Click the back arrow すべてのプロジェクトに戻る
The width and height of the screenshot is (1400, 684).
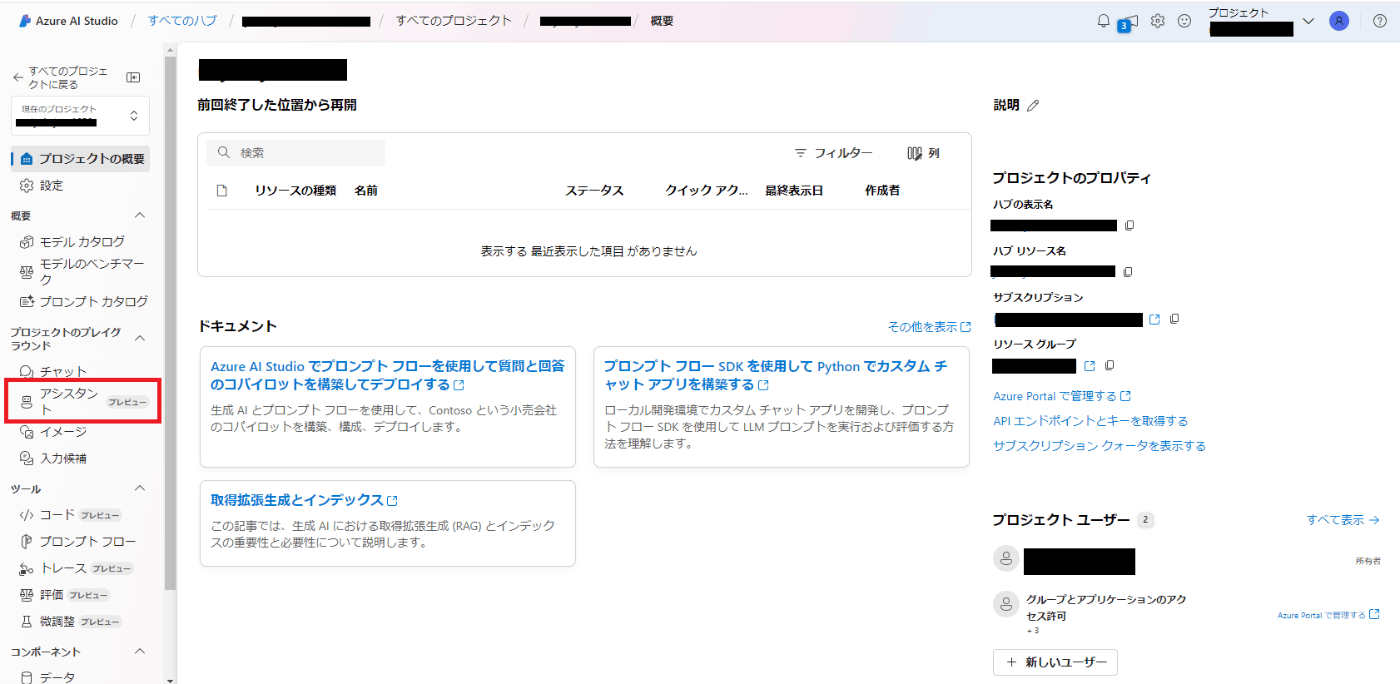[17, 77]
